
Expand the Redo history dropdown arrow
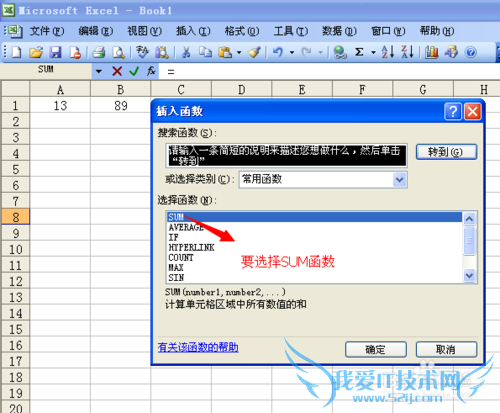pos(321,52)
